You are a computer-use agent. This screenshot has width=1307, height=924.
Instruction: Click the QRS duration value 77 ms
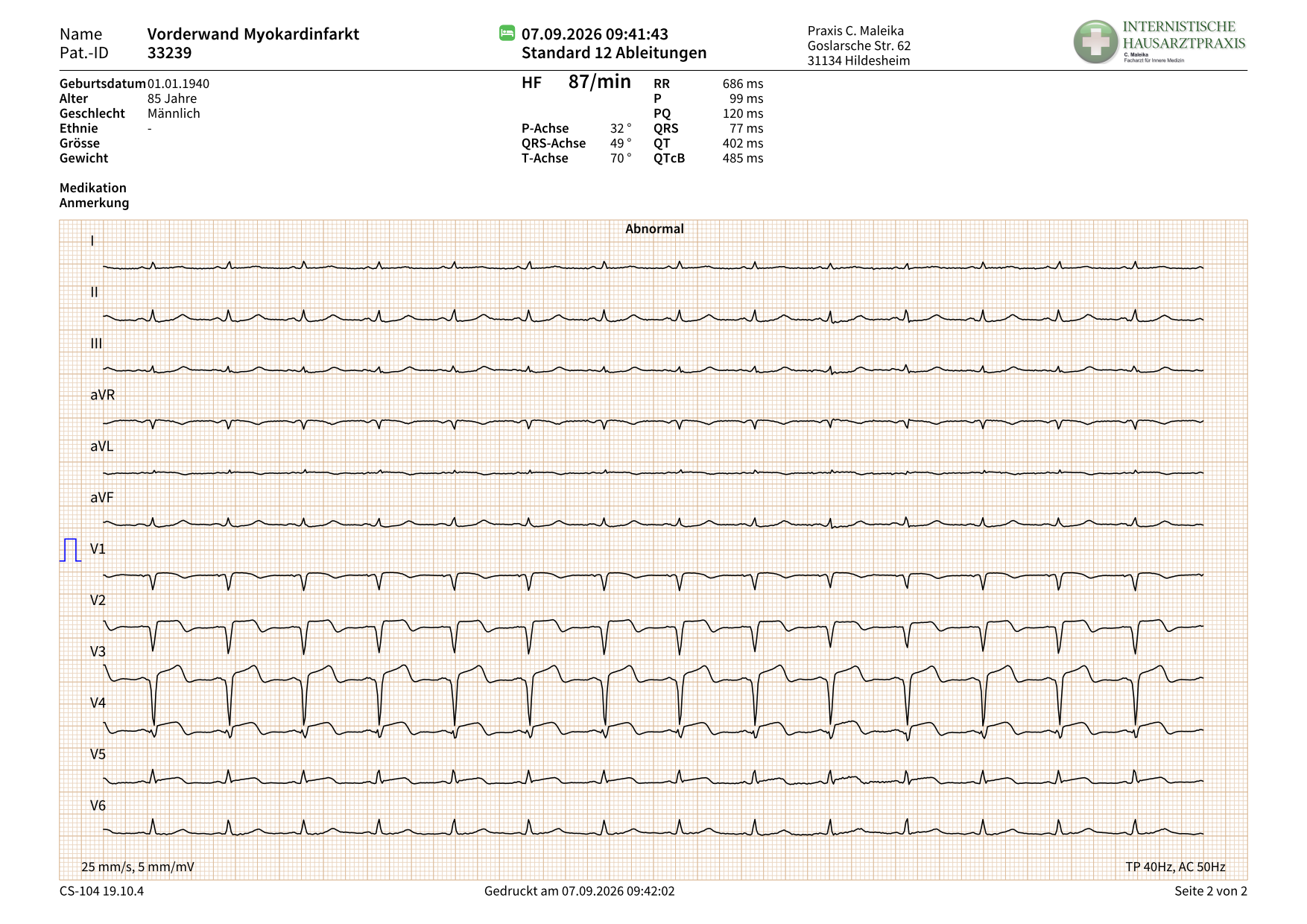pos(746,128)
